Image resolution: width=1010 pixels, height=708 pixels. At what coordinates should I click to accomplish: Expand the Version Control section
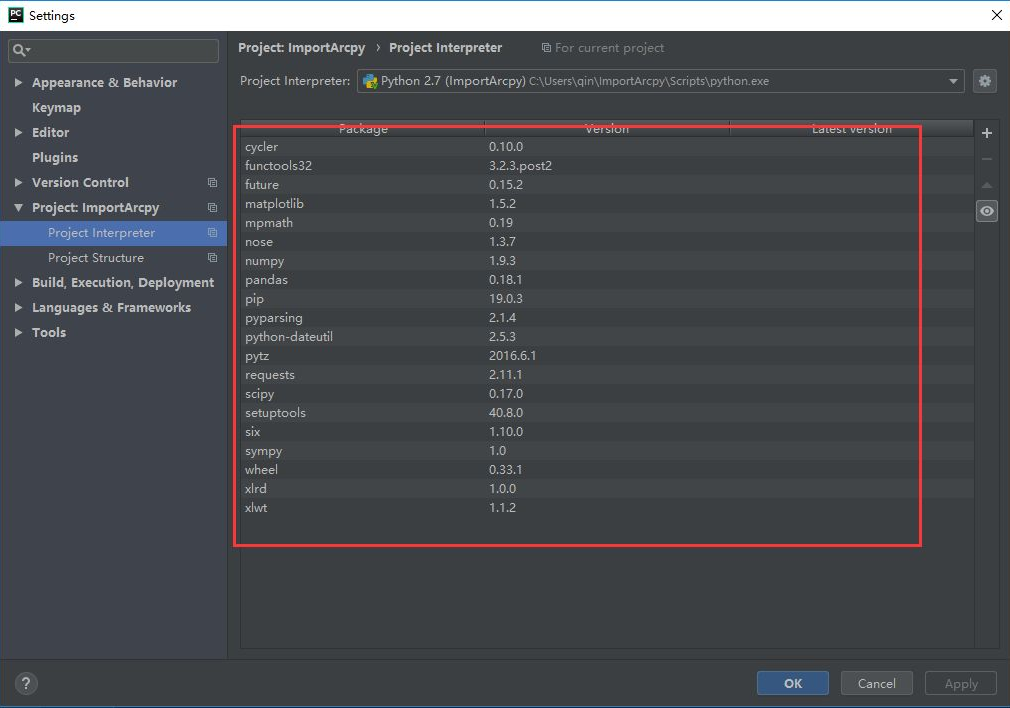[x=18, y=182]
